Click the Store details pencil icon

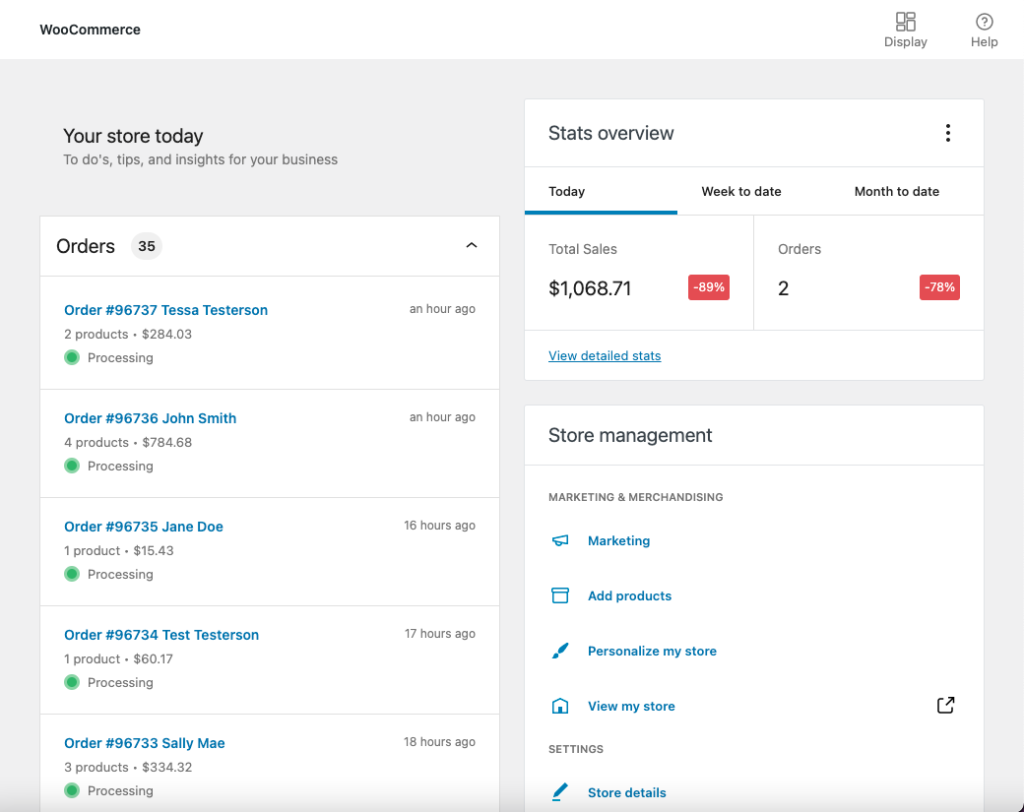pyautogui.click(x=560, y=793)
